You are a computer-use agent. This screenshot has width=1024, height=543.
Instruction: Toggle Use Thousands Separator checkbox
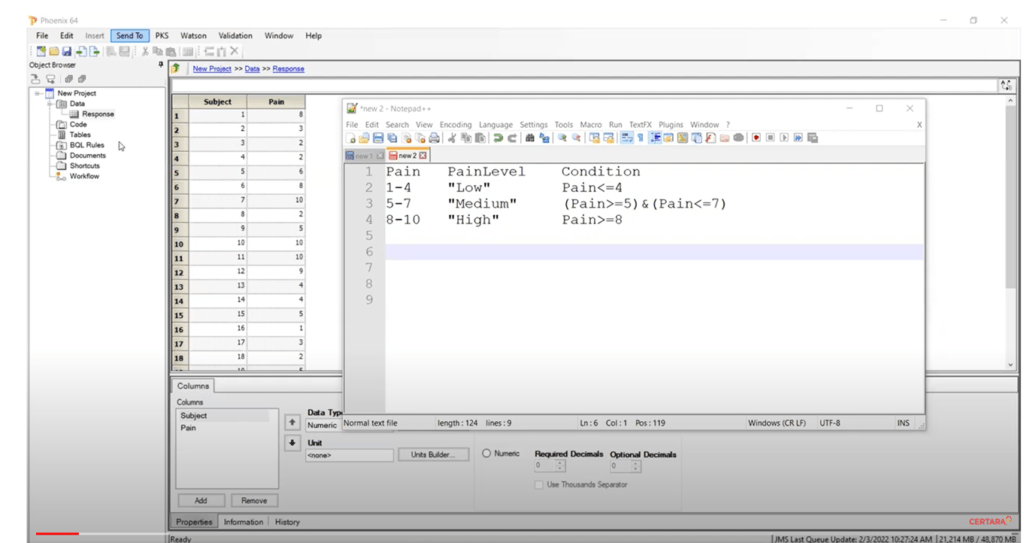(539, 485)
